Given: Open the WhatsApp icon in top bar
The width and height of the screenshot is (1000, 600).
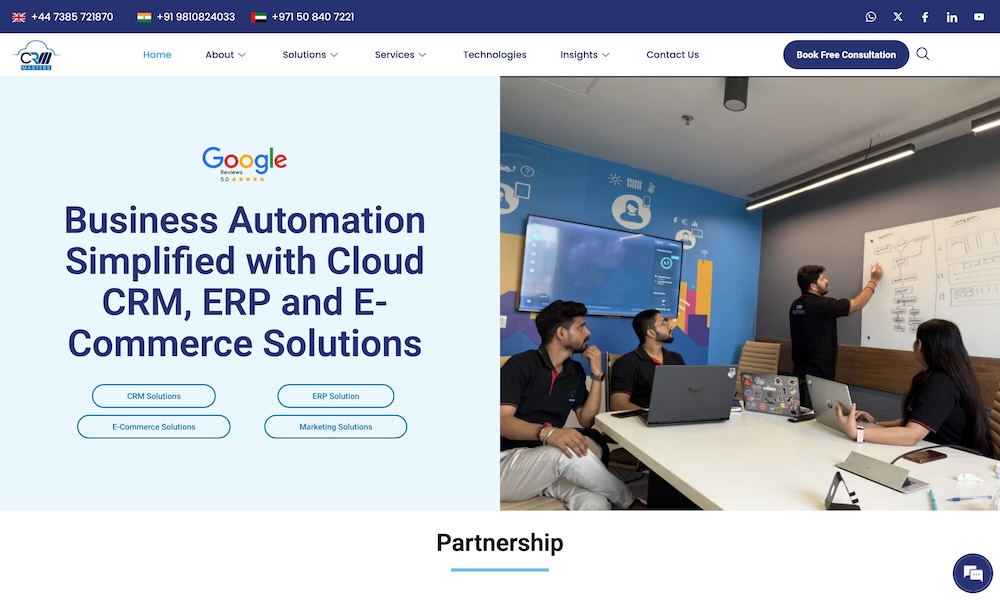Looking at the screenshot, I should pos(871,17).
